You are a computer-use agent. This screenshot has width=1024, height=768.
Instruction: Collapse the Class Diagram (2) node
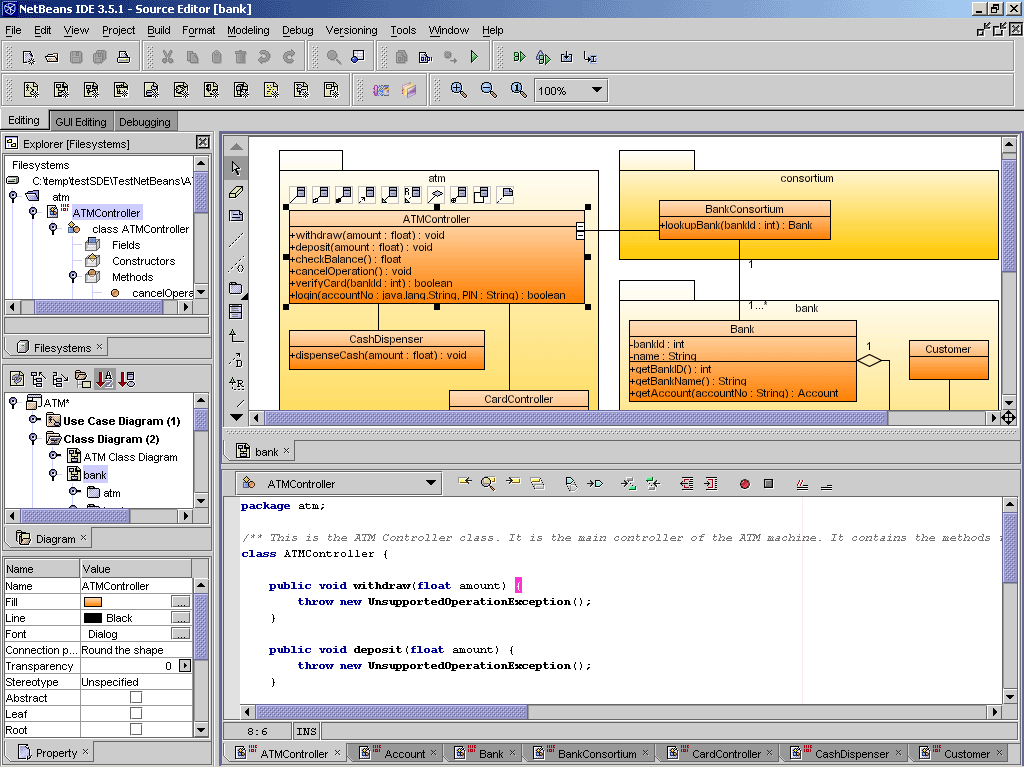pos(33,438)
